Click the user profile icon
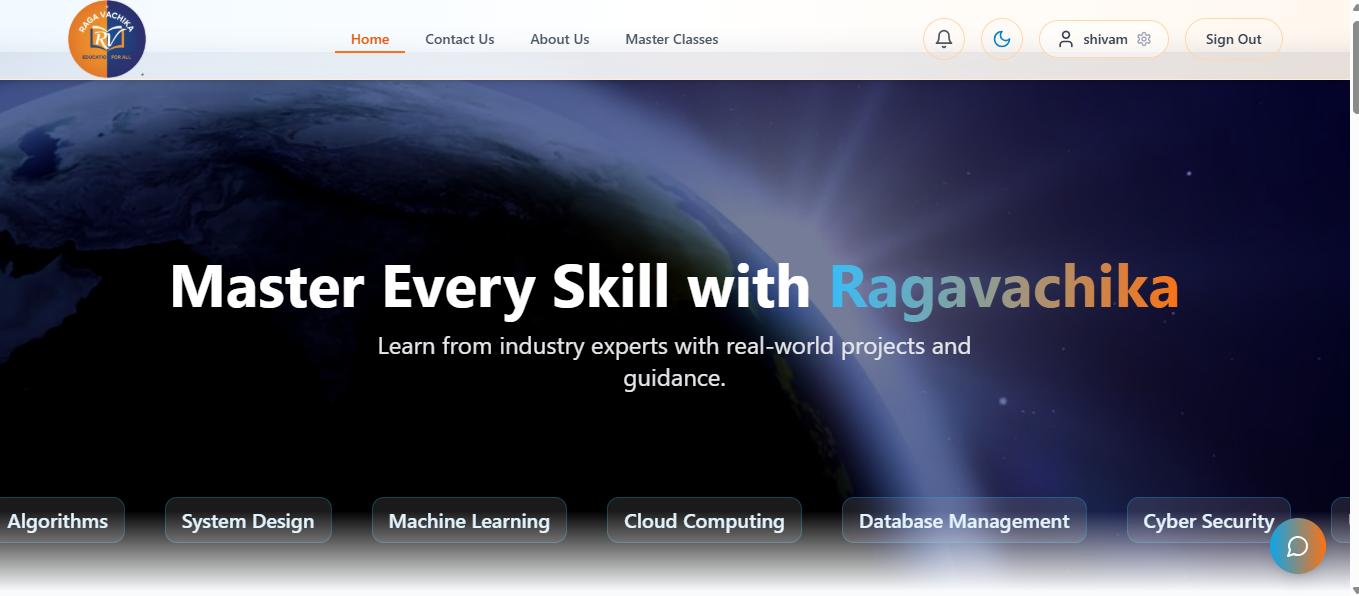This screenshot has height=596, width=1359. pos(1066,39)
